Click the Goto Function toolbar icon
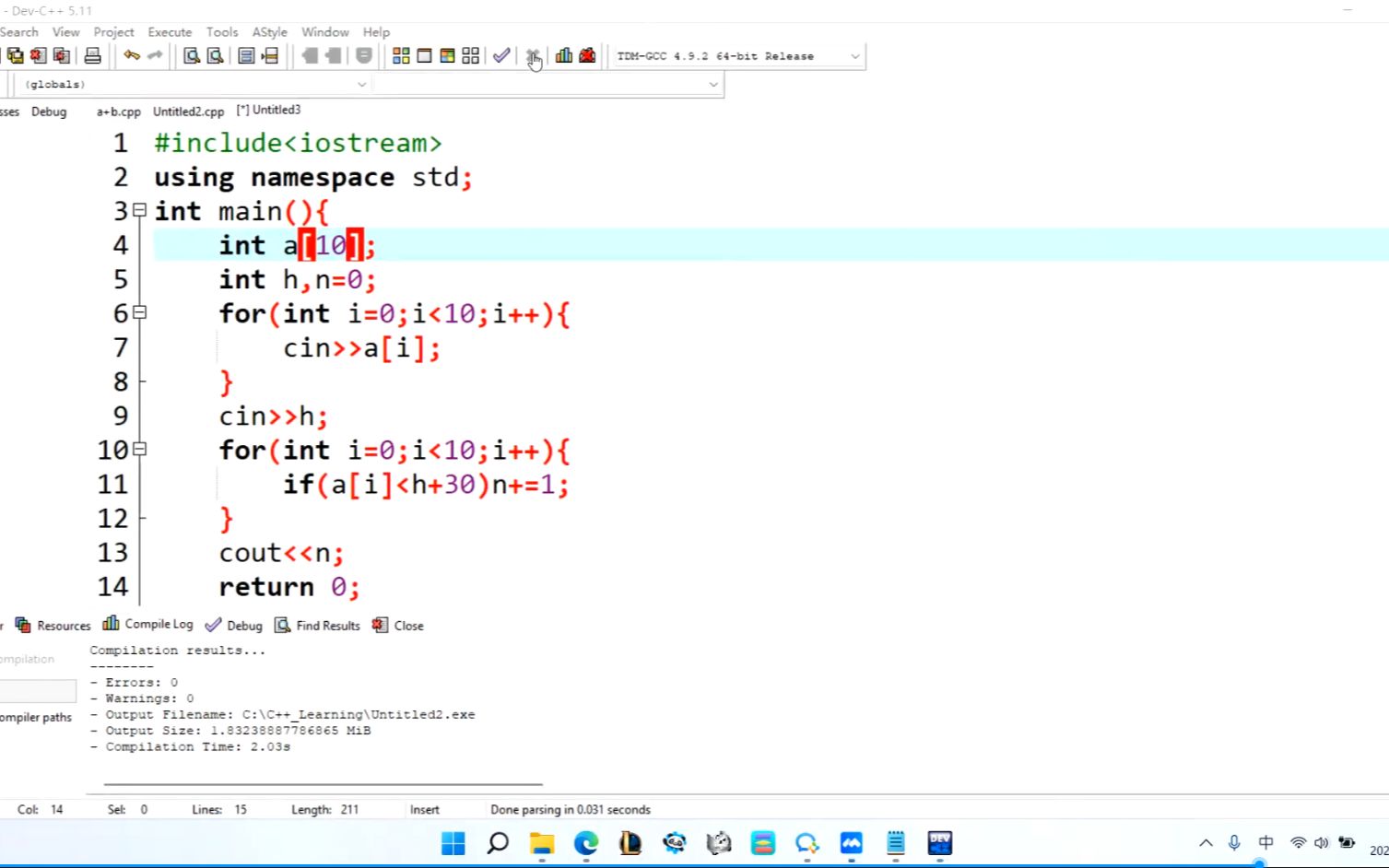This screenshot has width=1389, height=868. click(x=246, y=56)
